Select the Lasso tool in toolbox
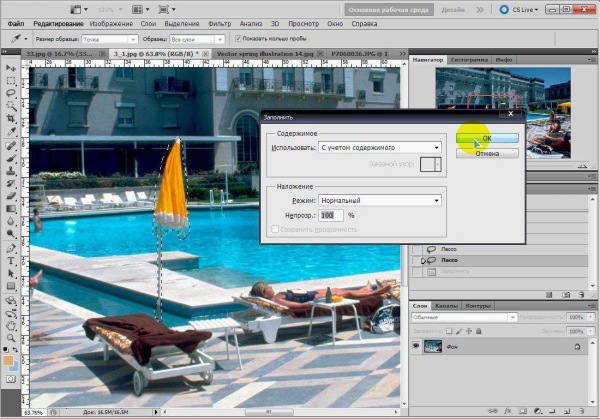Viewport: 600px width, 419px height. (9, 92)
